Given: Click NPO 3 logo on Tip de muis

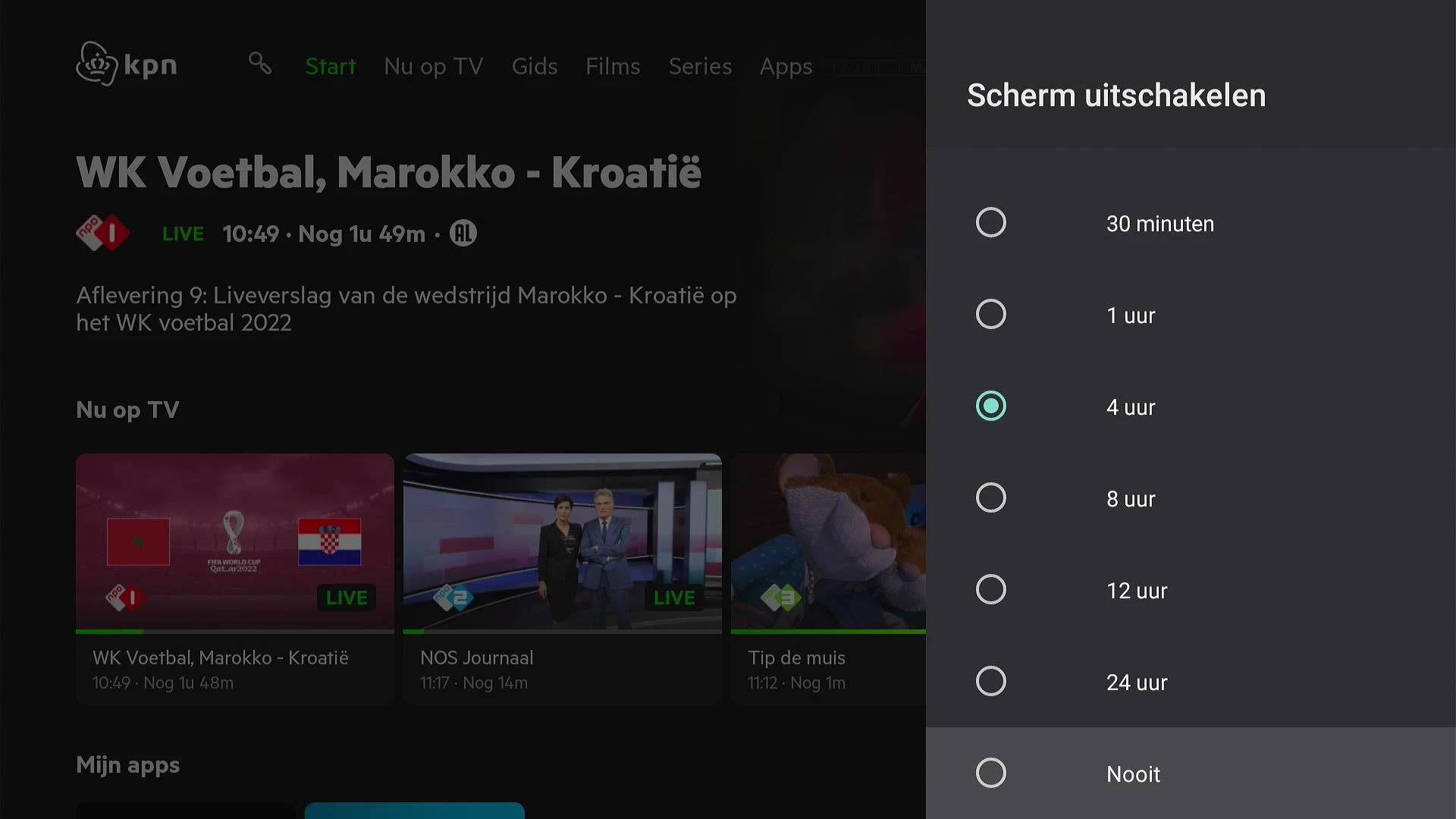Looking at the screenshot, I should click(780, 598).
